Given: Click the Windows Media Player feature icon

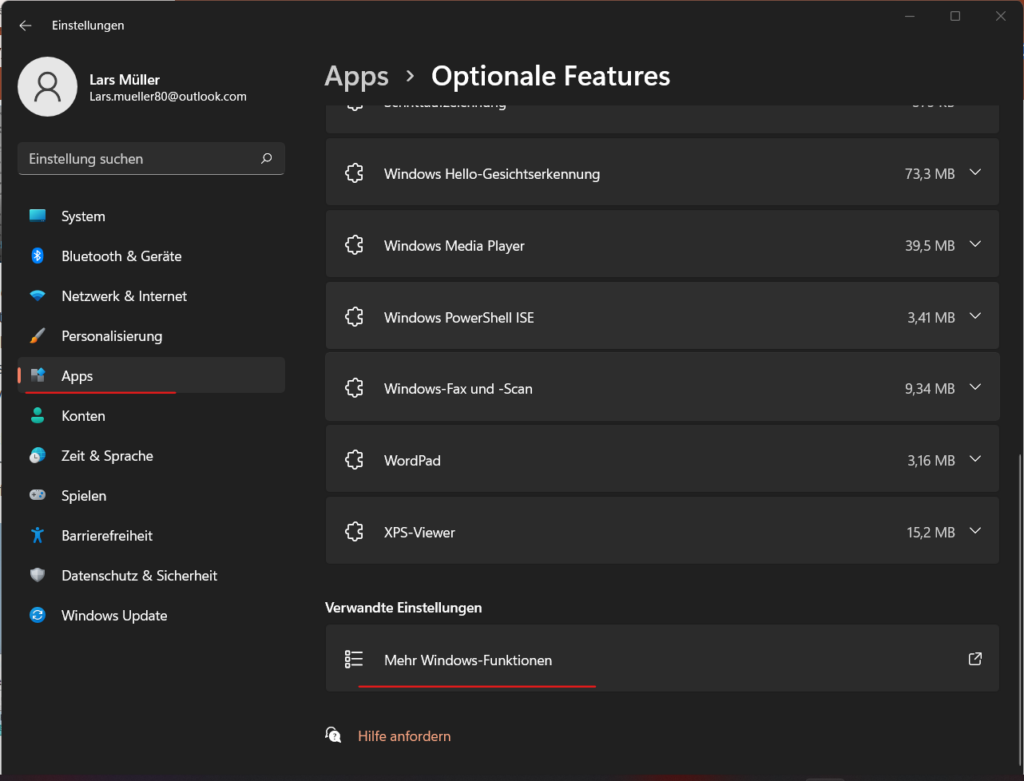Looking at the screenshot, I should (x=354, y=245).
